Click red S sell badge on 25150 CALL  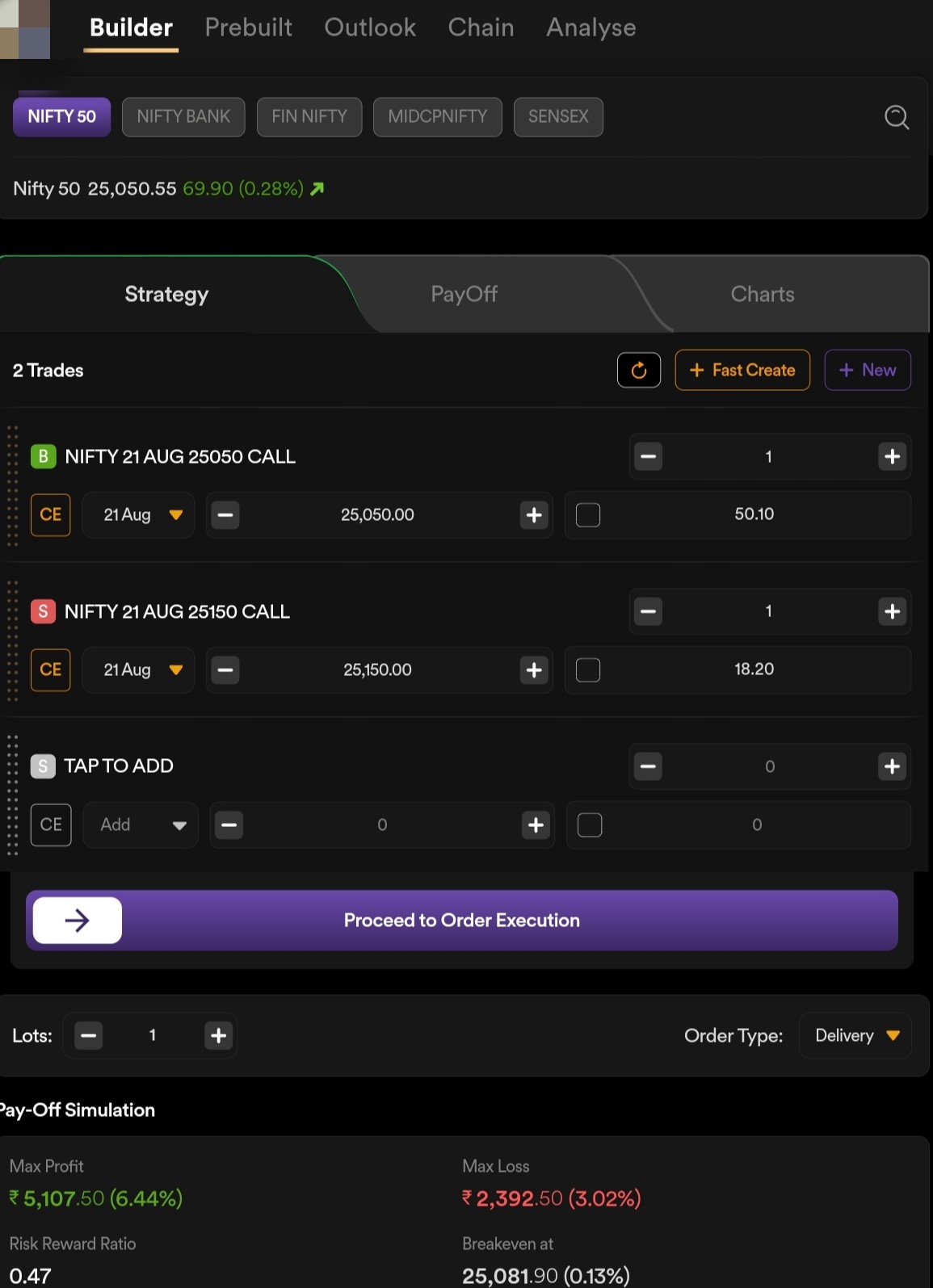click(44, 611)
